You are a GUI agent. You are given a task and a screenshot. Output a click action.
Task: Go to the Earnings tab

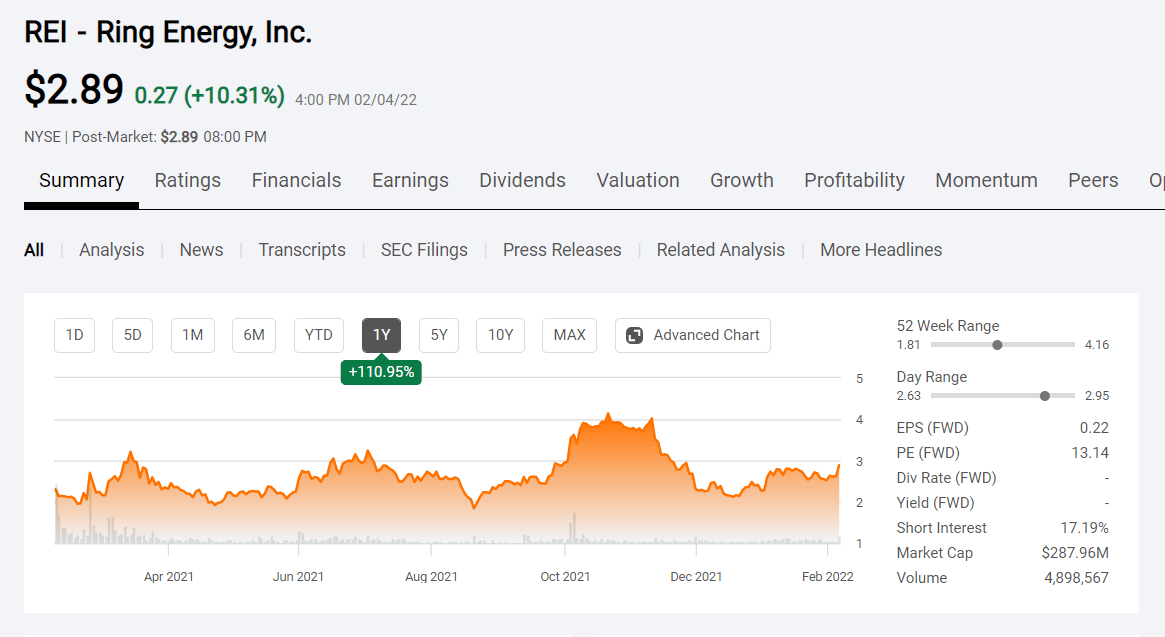410,181
